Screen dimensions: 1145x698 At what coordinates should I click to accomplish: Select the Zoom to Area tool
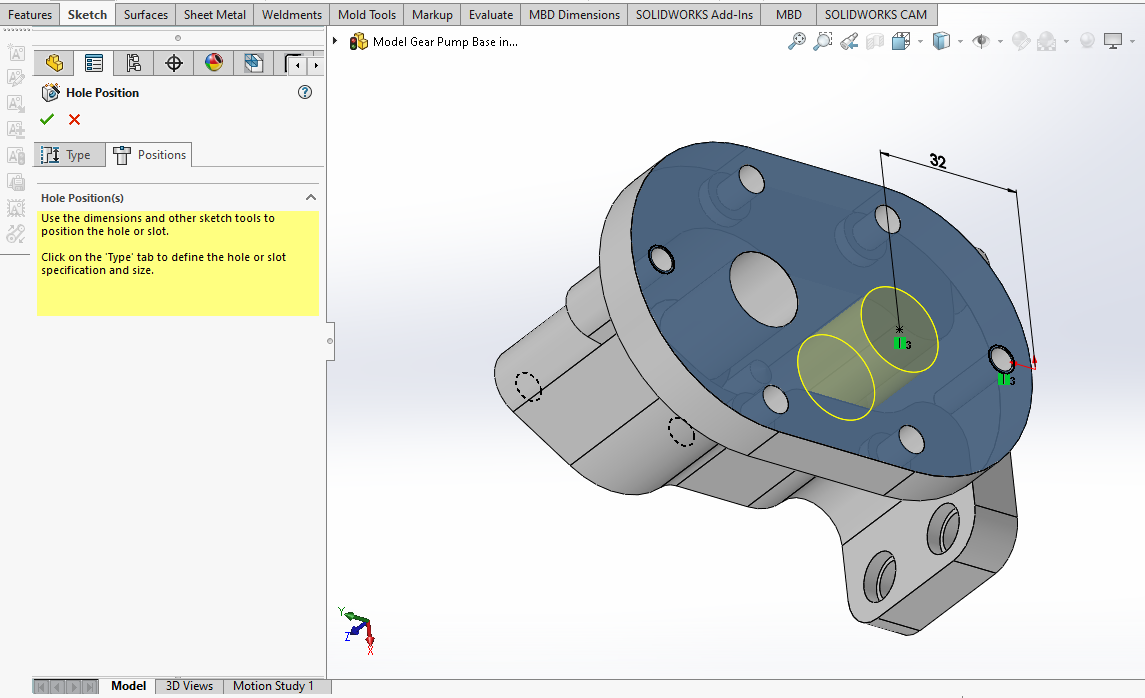click(823, 41)
